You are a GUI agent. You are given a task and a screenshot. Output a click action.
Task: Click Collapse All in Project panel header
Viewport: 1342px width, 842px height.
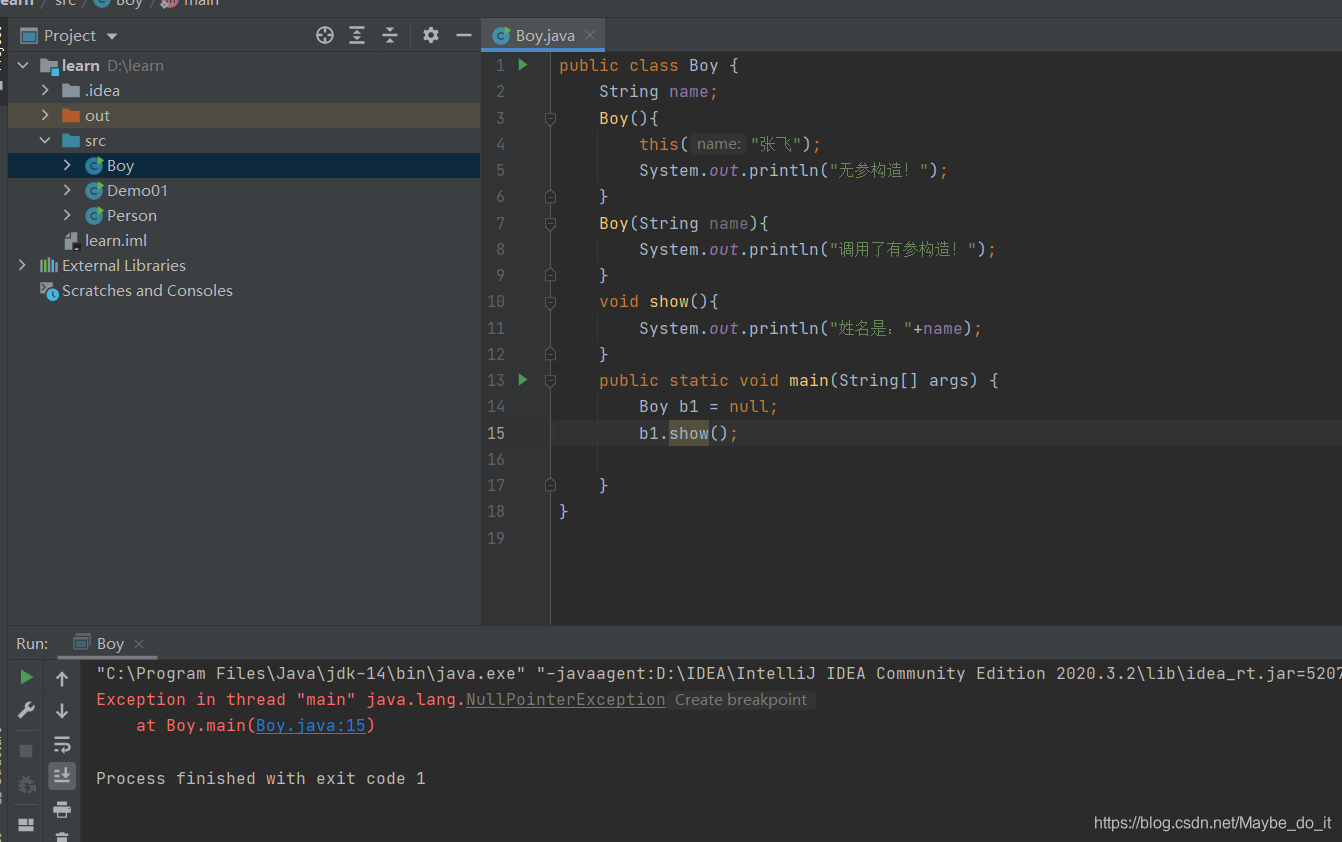click(x=390, y=35)
